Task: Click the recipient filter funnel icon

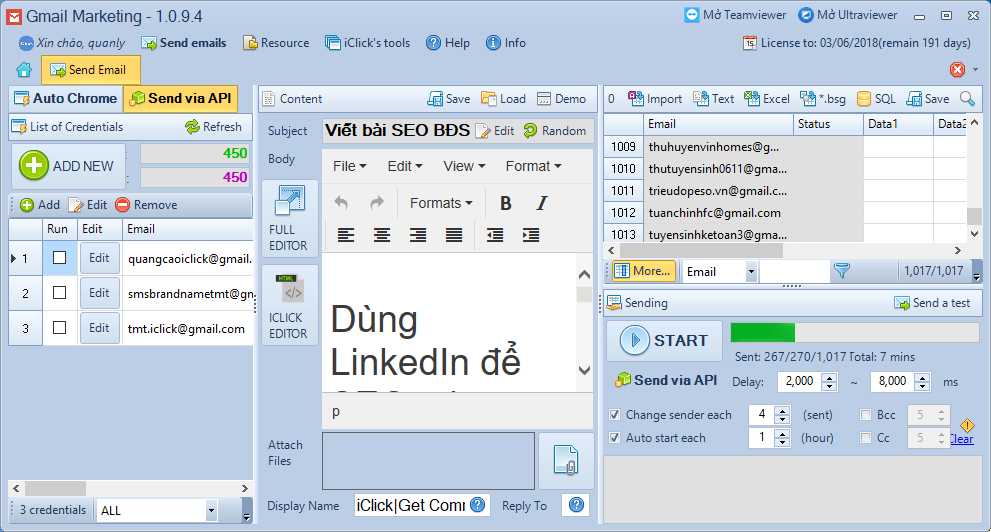Action: pyautogui.click(x=841, y=271)
